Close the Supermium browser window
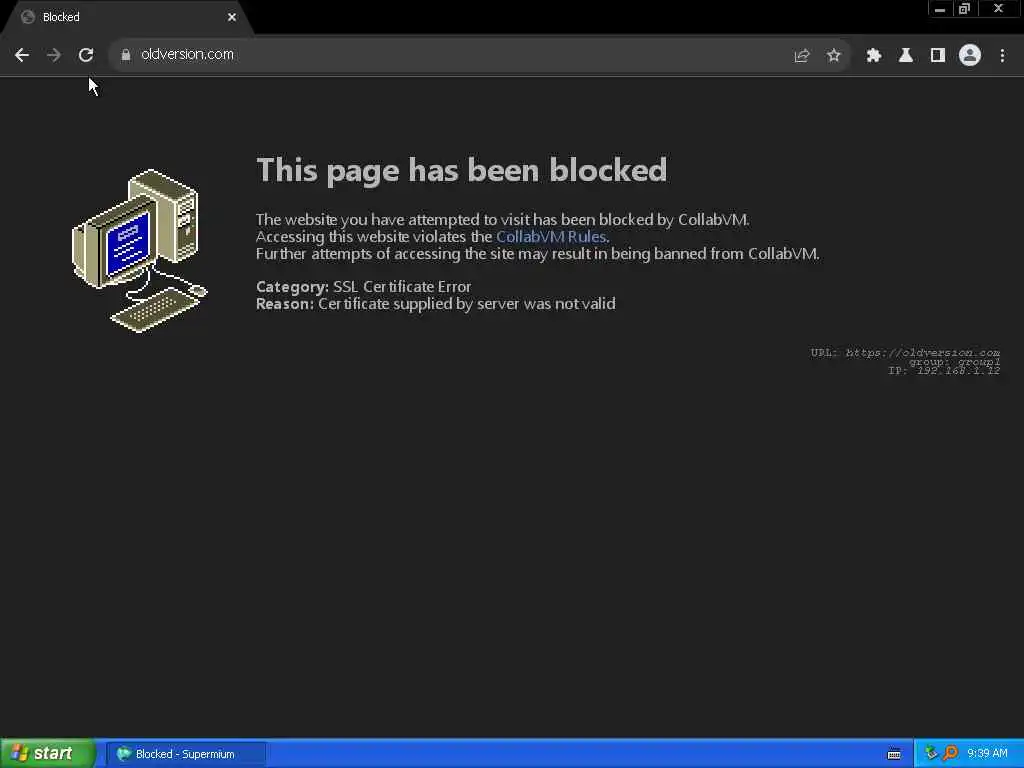Image resolution: width=1024 pixels, height=768 pixels. pos(999,9)
